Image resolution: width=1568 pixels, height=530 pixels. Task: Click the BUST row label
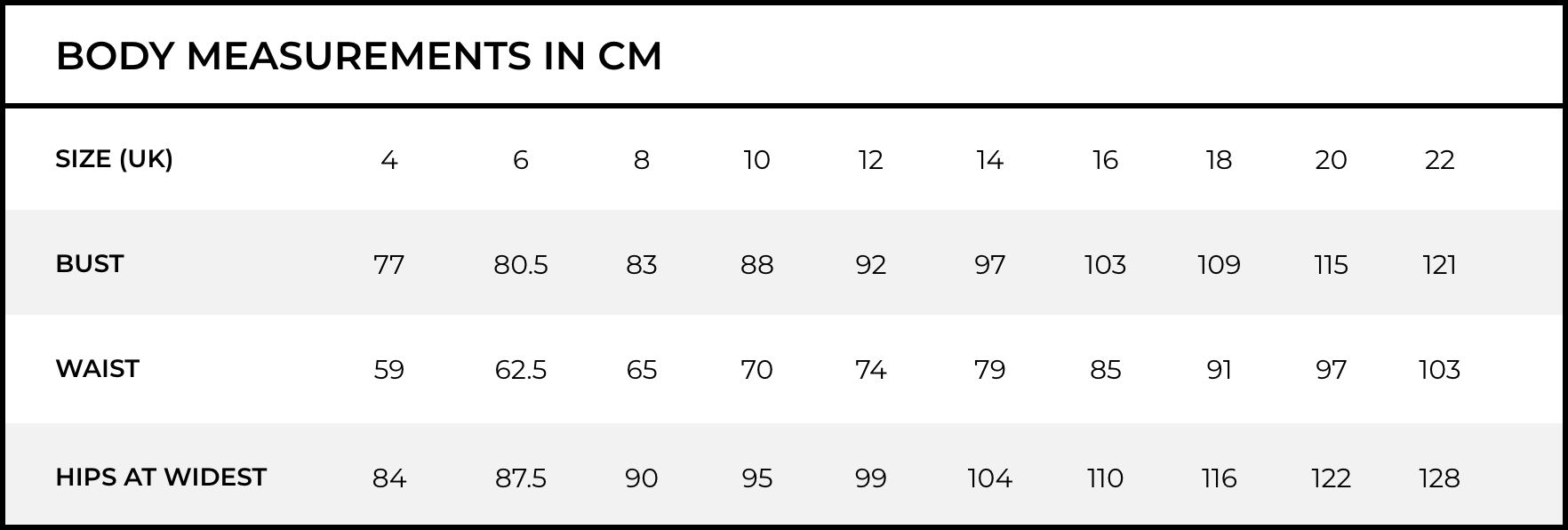tap(89, 264)
